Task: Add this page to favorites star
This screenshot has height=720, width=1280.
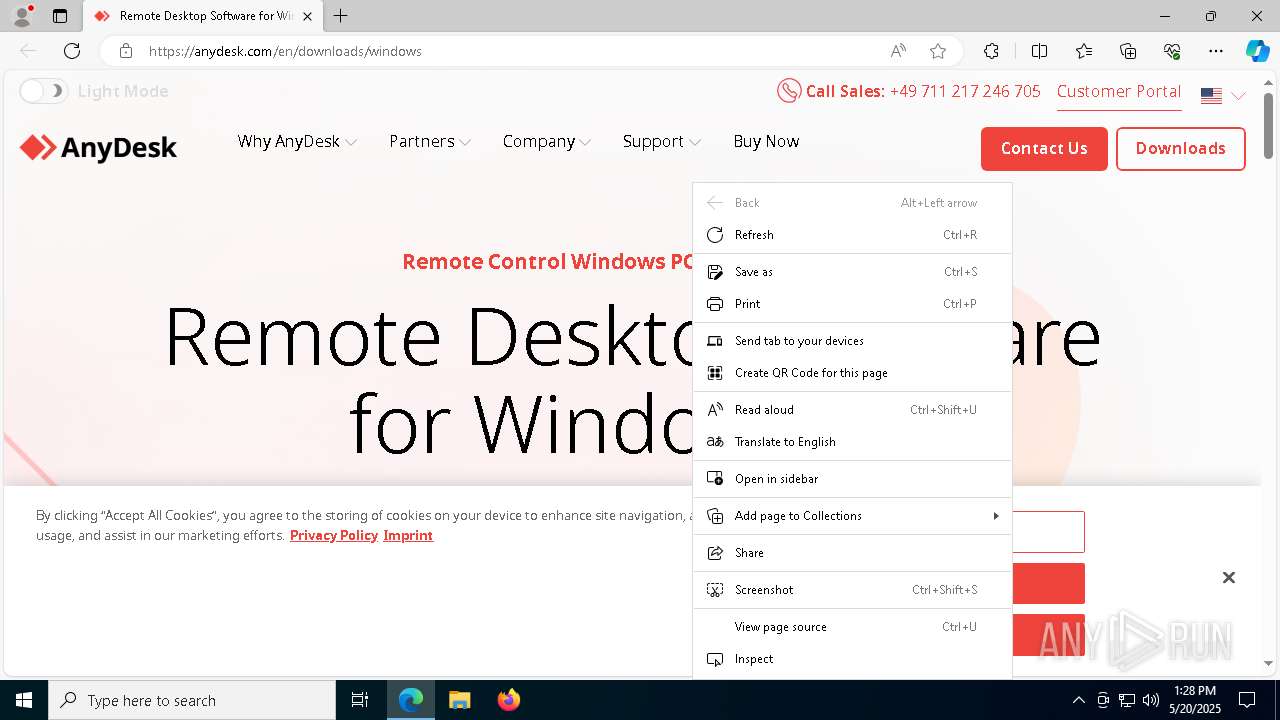Action: [938, 51]
